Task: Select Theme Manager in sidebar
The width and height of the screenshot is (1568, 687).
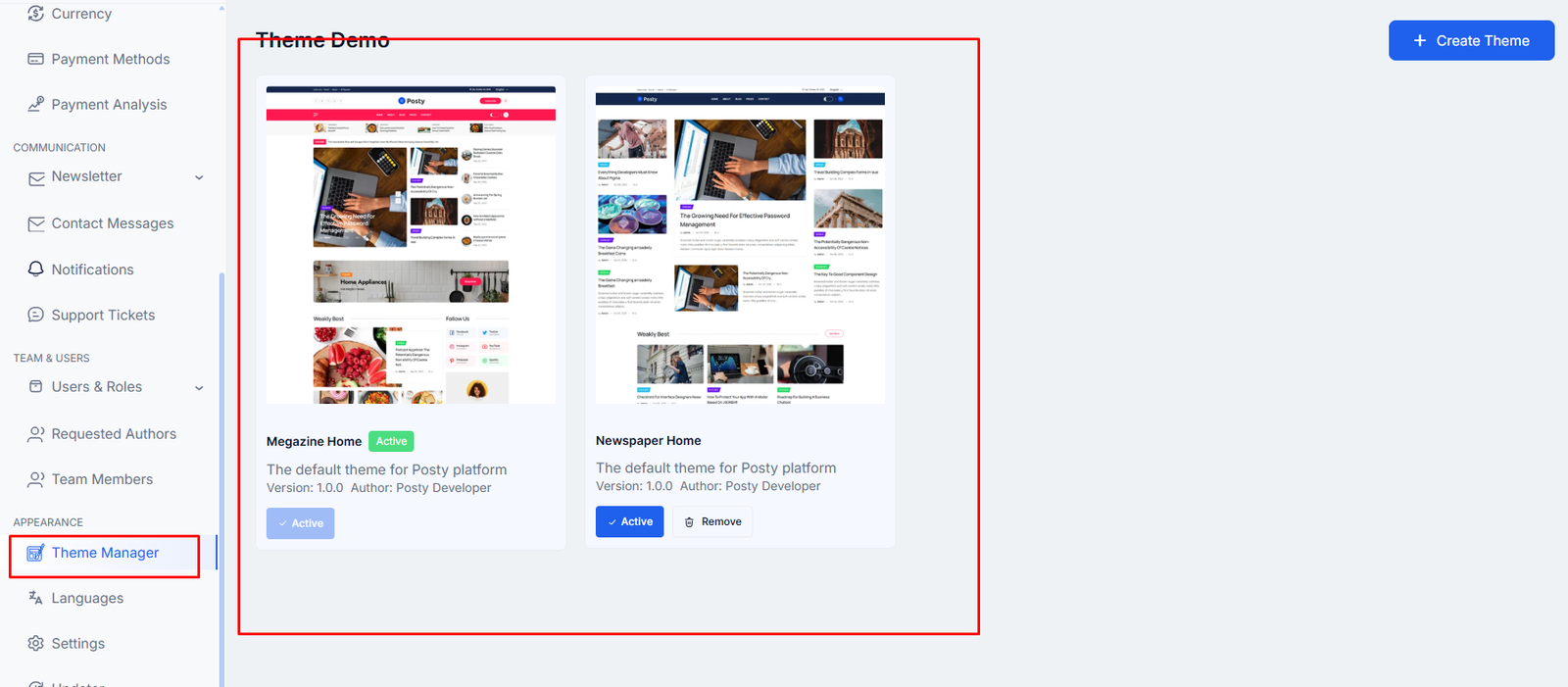Action: click(x=105, y=553)
